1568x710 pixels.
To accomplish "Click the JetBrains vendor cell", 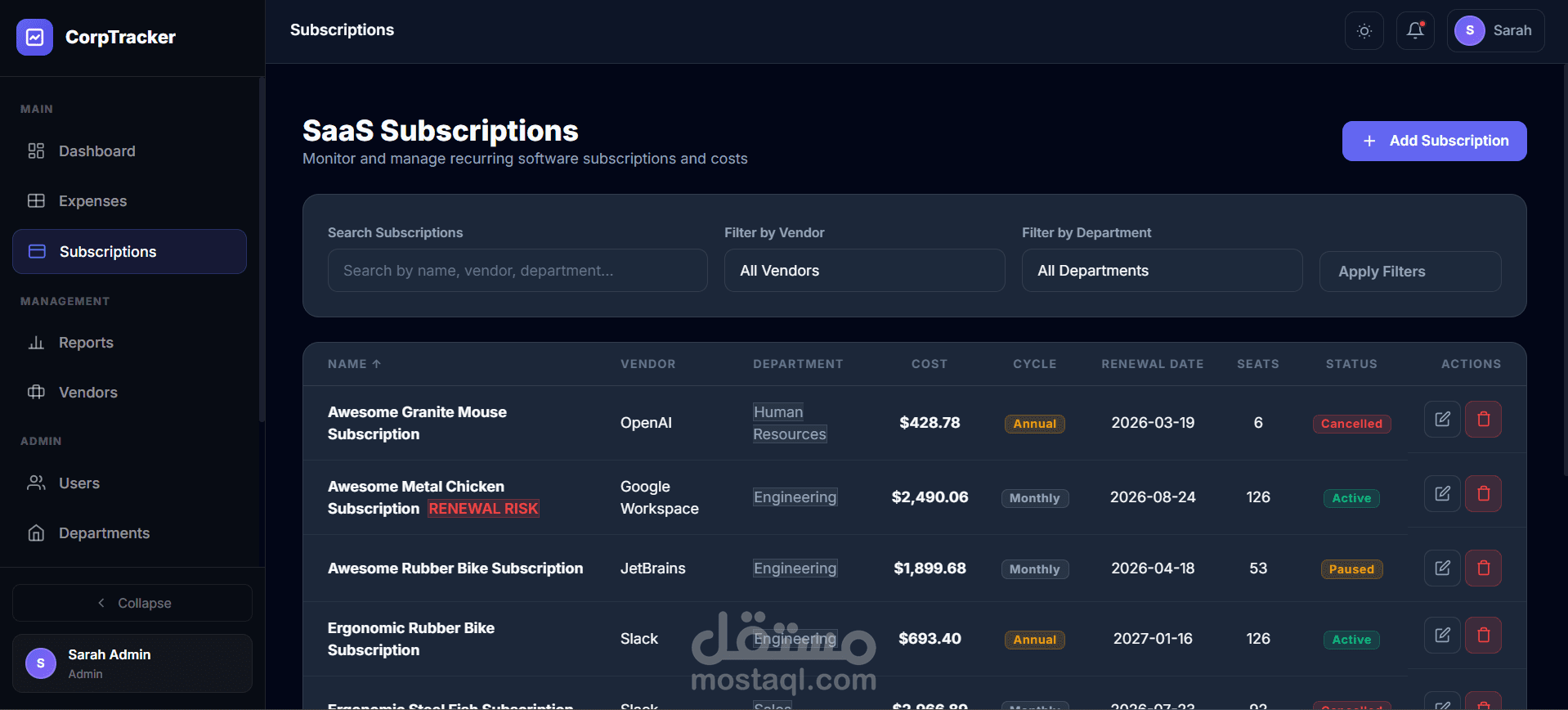I will [x=652, y=568].
